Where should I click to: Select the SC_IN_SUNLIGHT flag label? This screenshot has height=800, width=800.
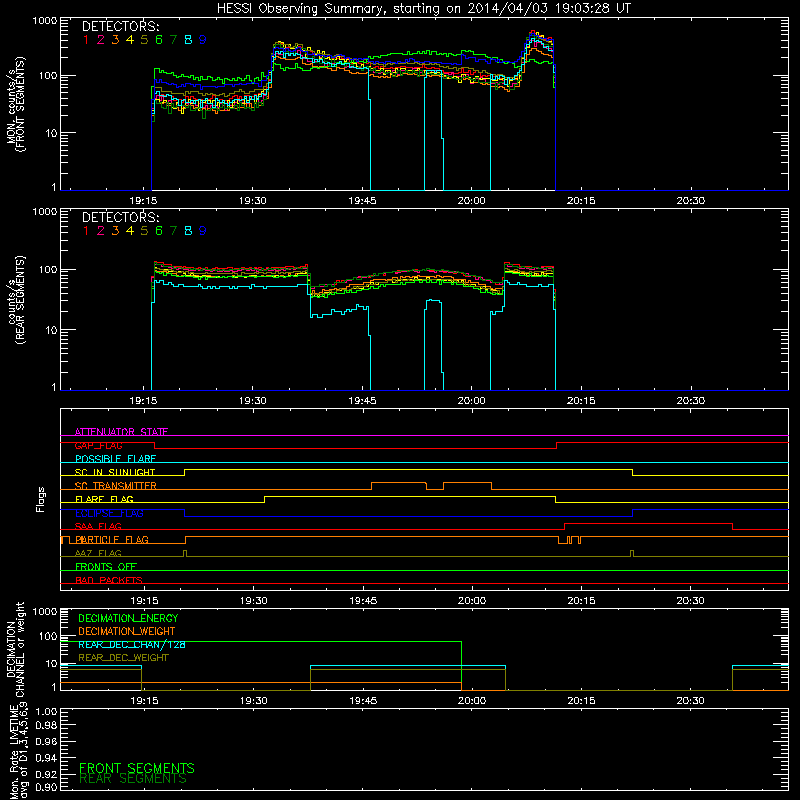115,472
